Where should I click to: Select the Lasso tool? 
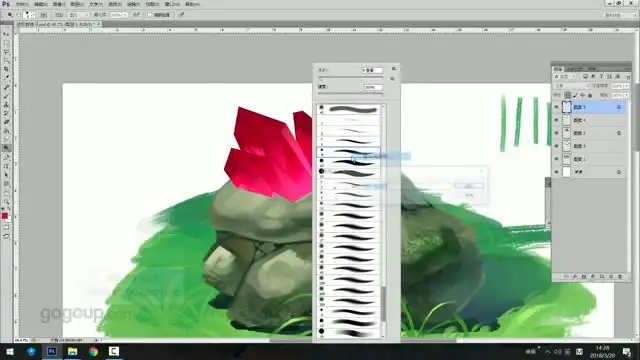6,52
